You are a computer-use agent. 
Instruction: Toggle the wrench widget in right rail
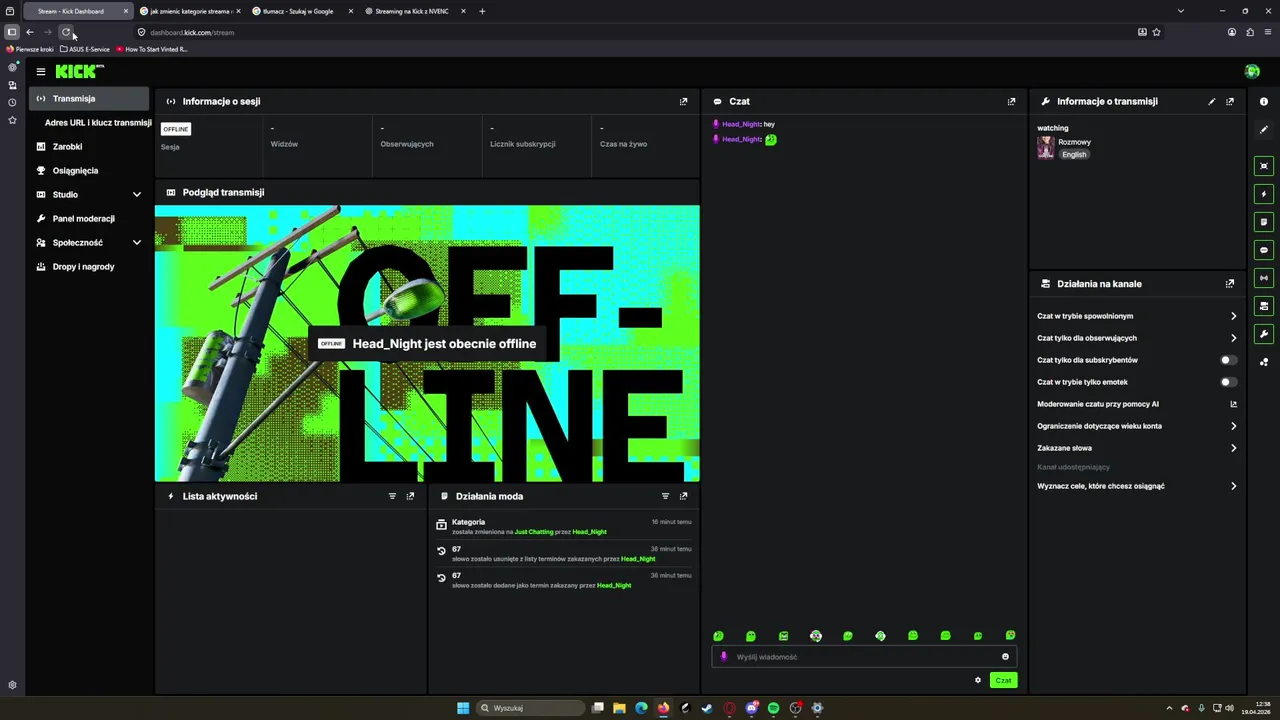(x=1264, y=334)
